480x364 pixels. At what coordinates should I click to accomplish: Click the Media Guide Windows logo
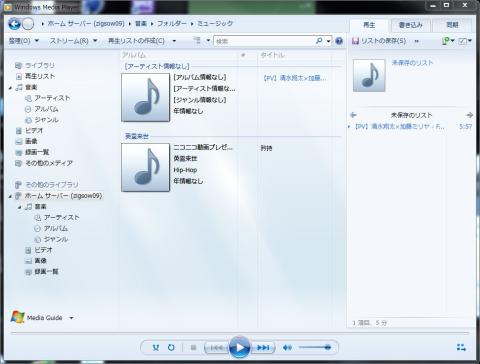click(x=17, y=317)
